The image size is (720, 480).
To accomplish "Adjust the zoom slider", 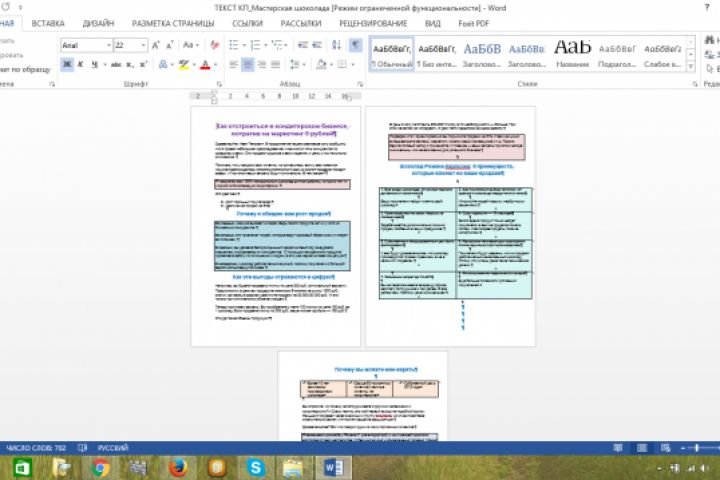I will tap(697, 448).
